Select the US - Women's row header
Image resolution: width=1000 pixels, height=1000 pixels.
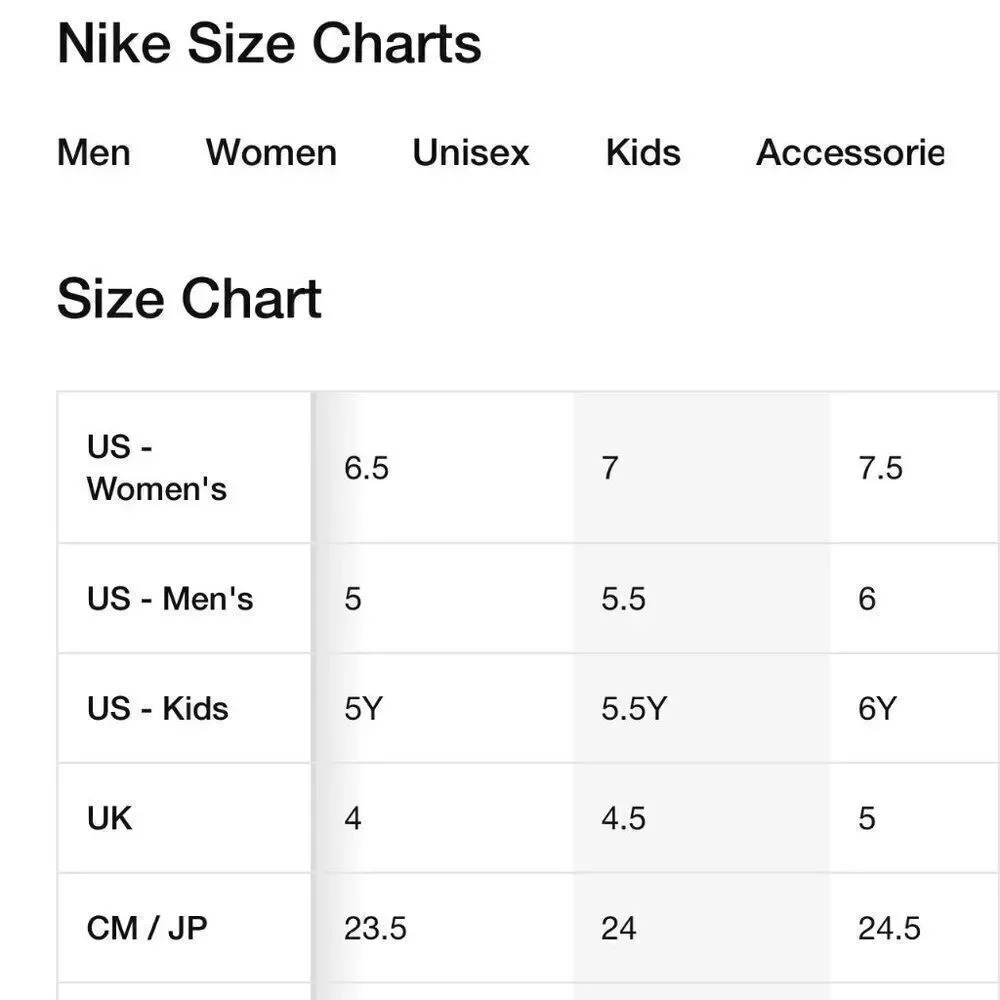pyautogui.click(x=184, y=467)
